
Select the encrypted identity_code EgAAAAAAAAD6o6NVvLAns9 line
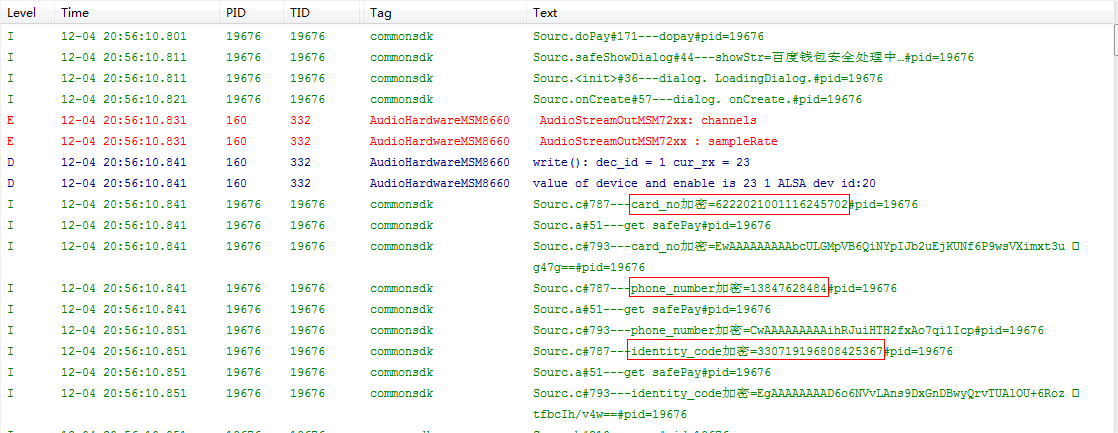coord(799,393)
